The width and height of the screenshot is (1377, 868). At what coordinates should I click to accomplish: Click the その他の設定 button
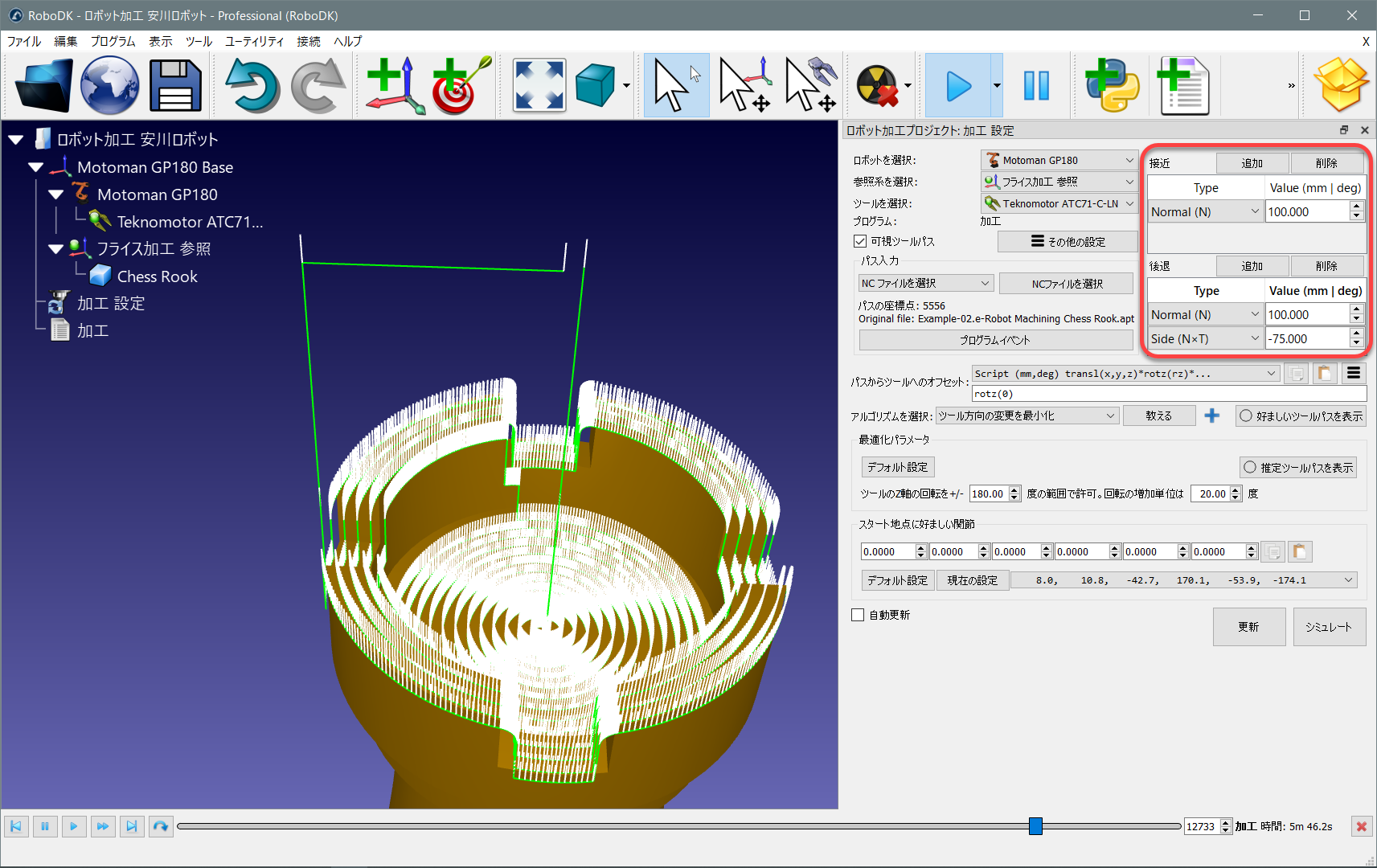pos(1068,241)
